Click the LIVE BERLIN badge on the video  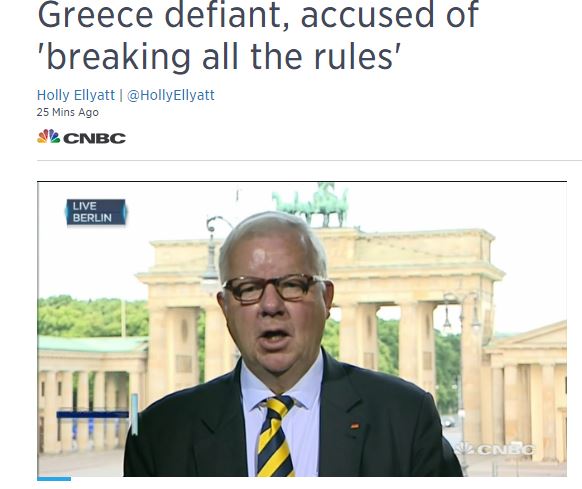click(96, 212)
